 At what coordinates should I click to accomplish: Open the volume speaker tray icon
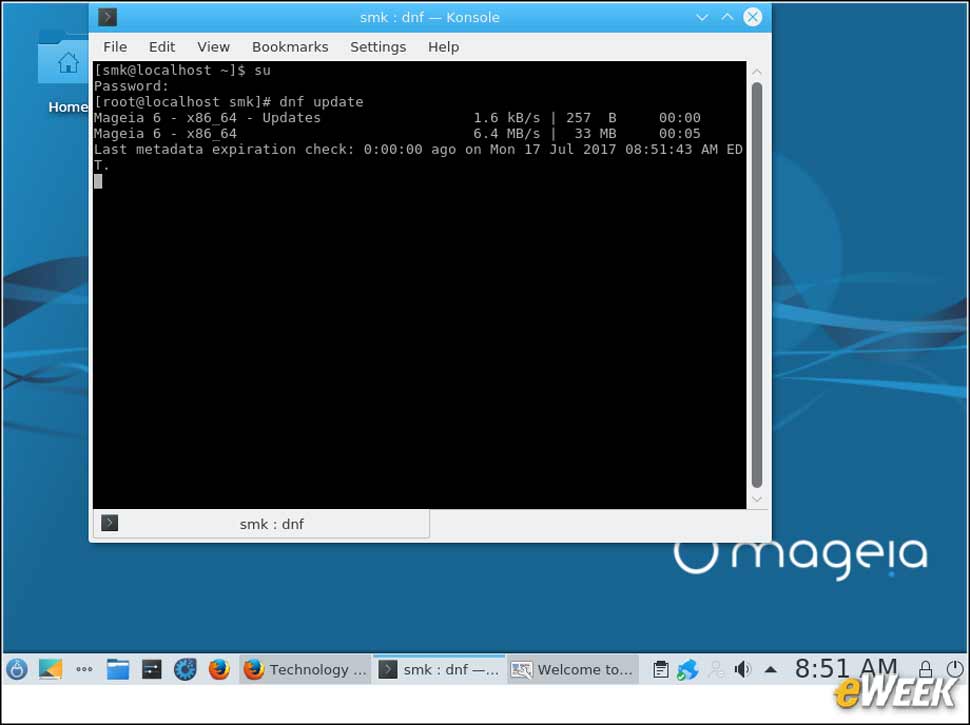coord(742,669)
